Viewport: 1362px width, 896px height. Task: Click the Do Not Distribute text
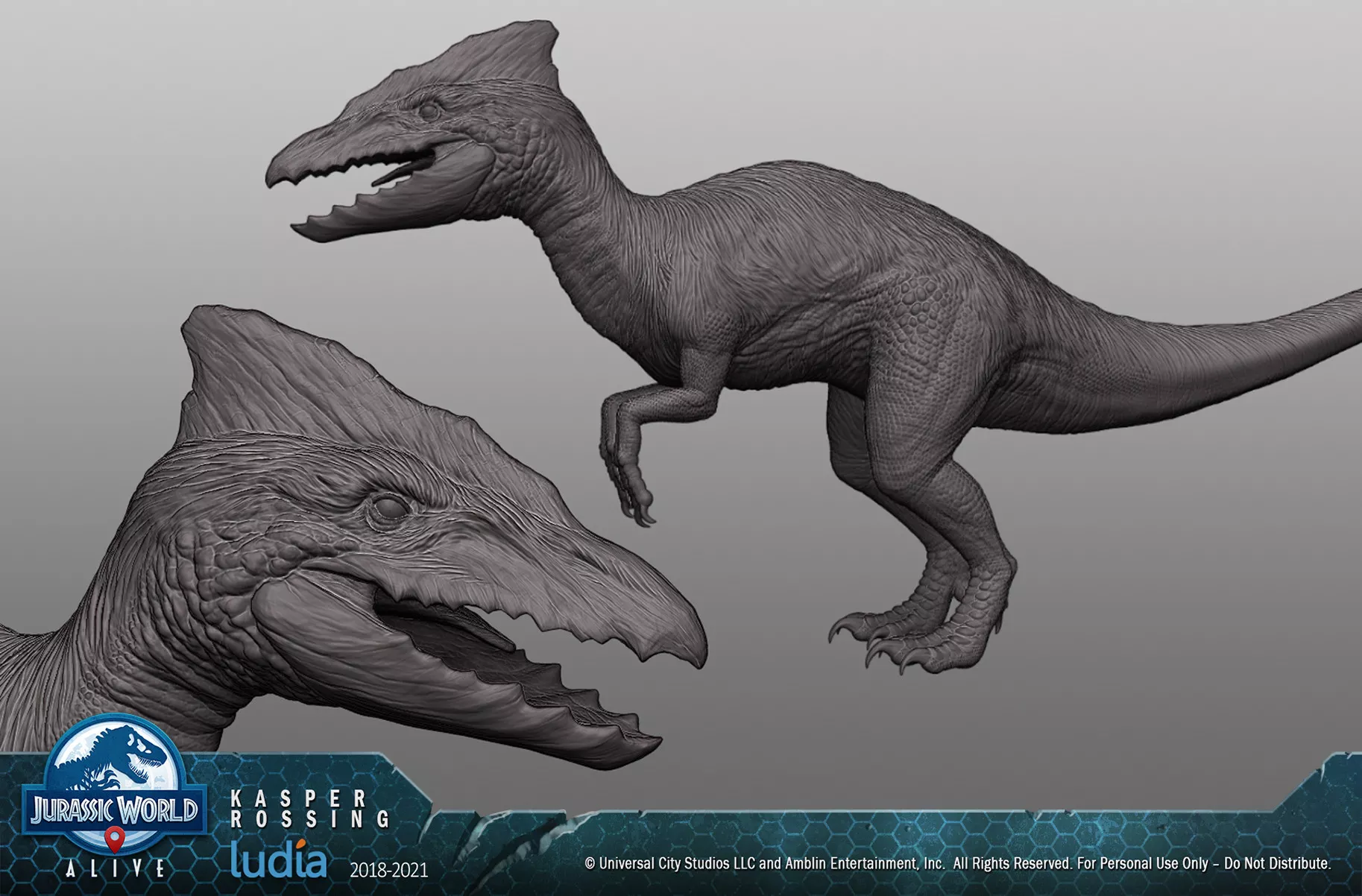point(1277,864)
